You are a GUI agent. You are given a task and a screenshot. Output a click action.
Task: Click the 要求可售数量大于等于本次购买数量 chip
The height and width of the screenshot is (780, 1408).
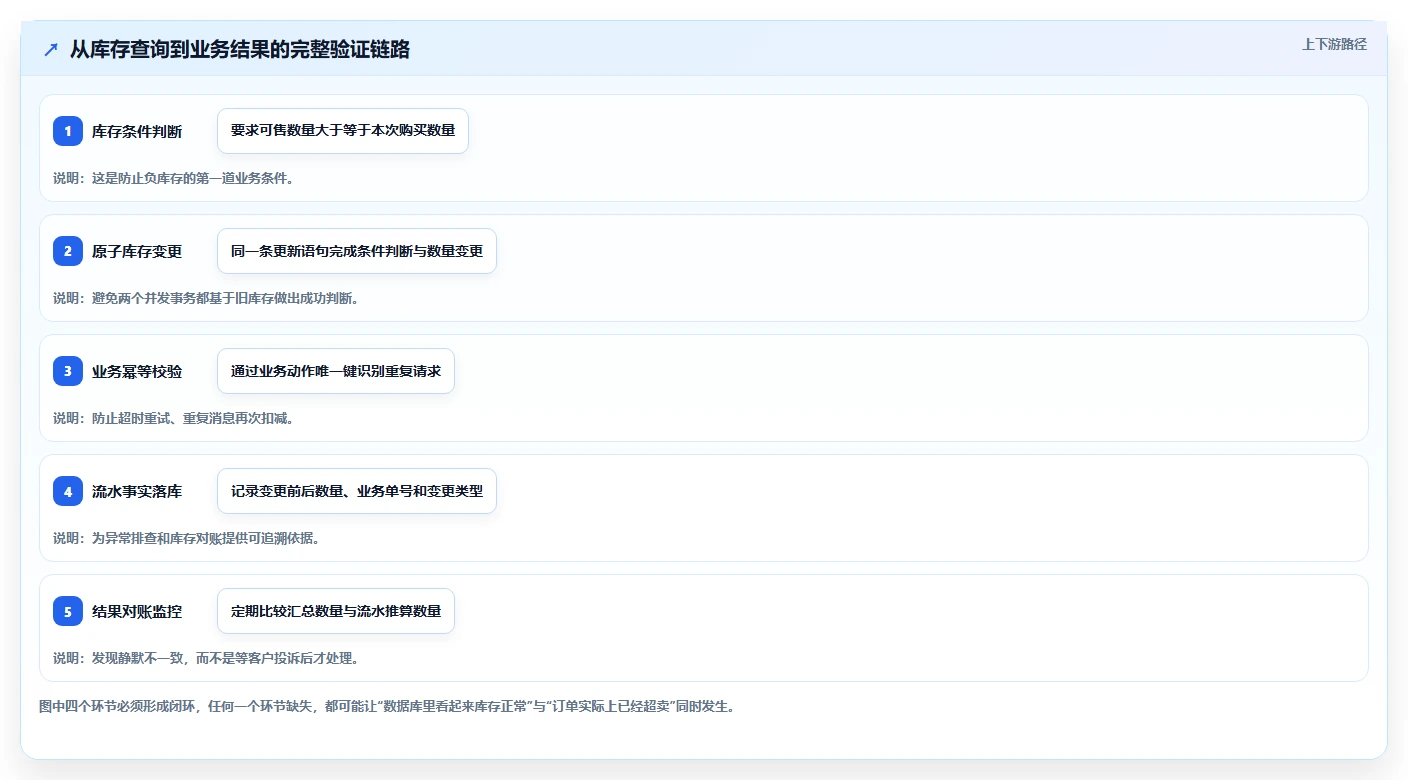[x=343, y=131]
